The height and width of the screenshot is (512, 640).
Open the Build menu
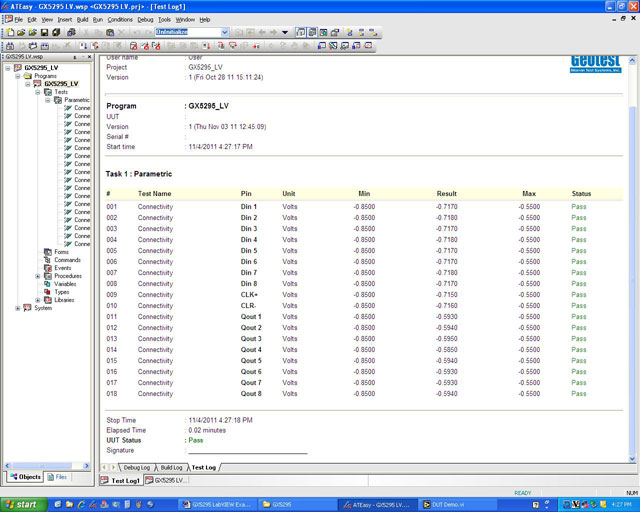pyautogui.click(x=82, y=20)
